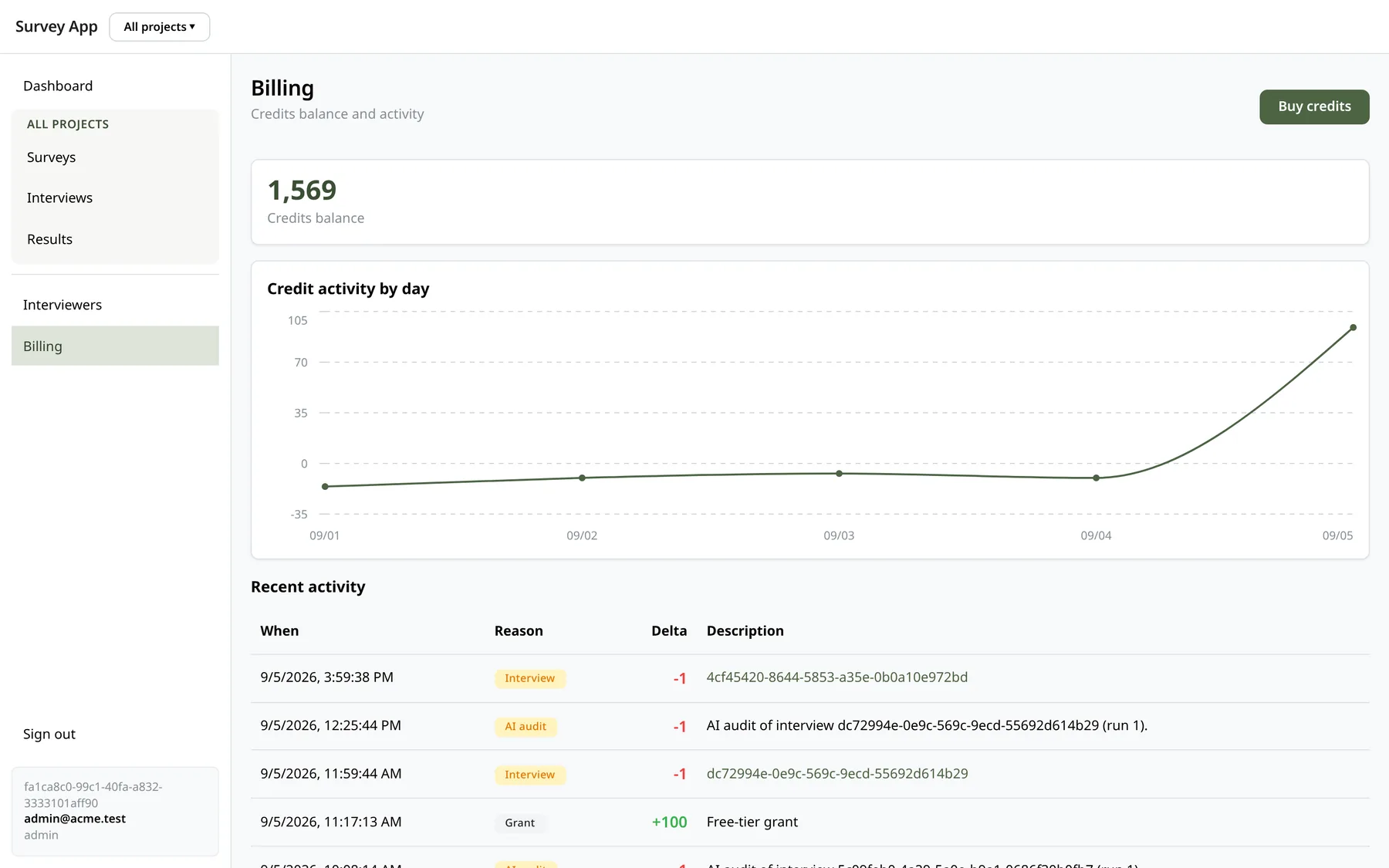Image resolution: width=1389 pixels, height=868 pixels.
Task: Click the Survey App logo text
Action: click(x=56, y=27)
